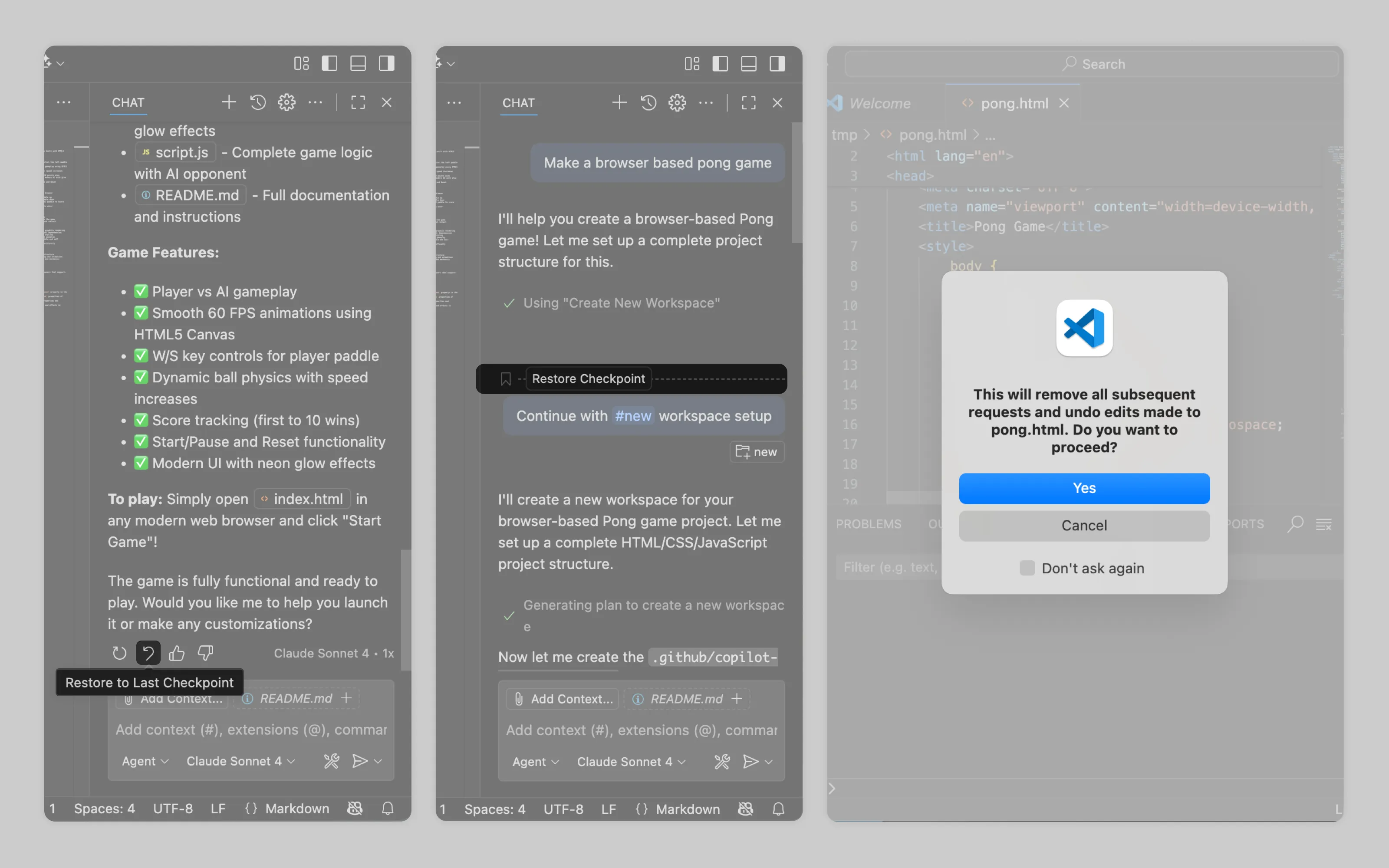Viewport: 1389px width, 868px height.
Task: Click chat input field in middle panel
Action: pos(641,730)
